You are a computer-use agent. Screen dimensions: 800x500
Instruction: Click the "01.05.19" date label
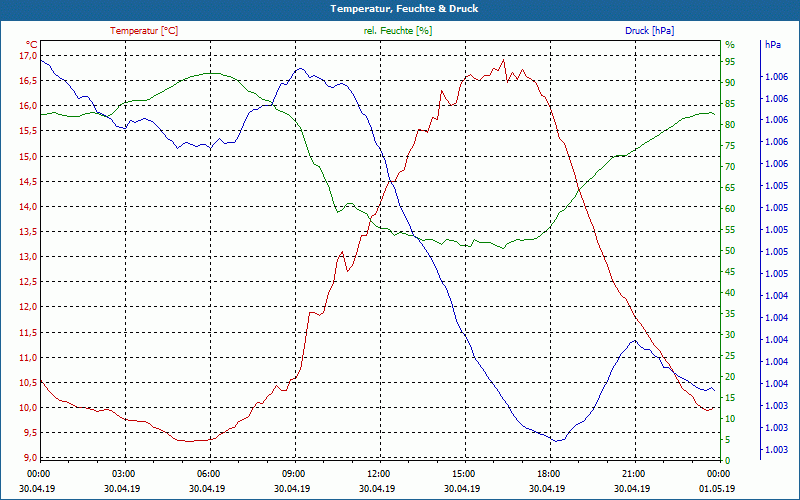[717, 488]
